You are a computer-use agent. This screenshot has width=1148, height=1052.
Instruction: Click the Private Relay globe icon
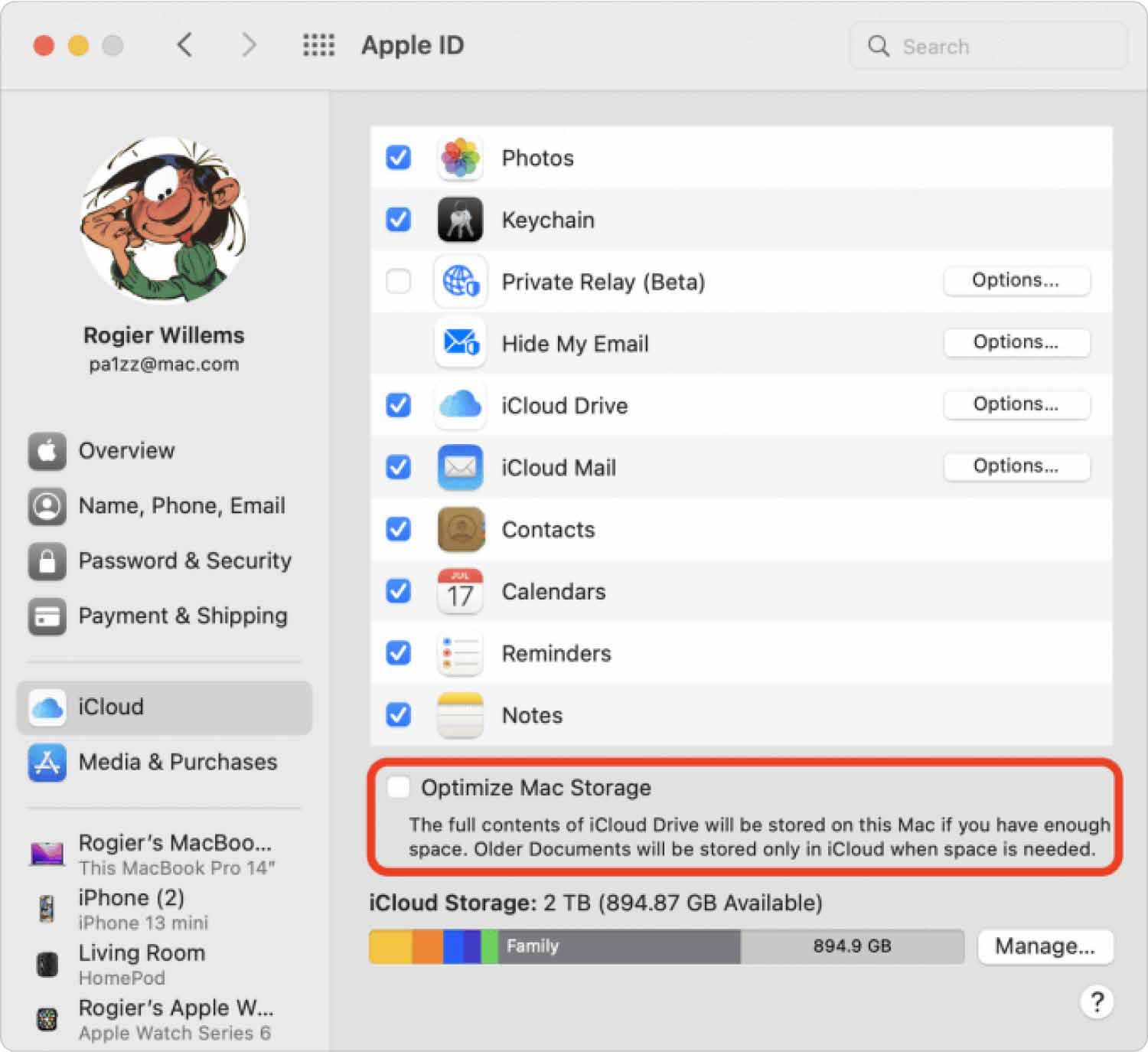click(460, 282)
